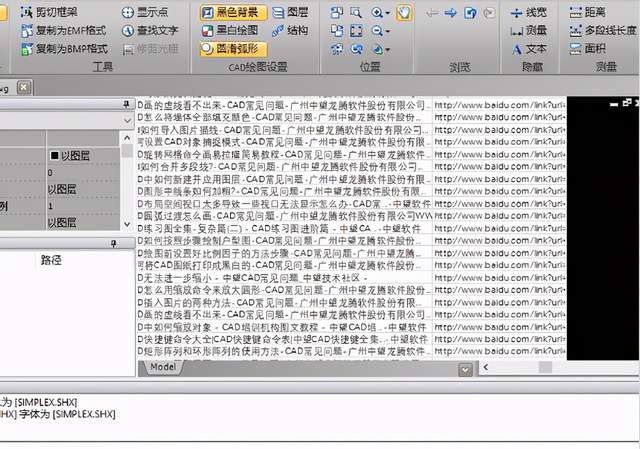
Task: Click the properties panel vertical scrollbar thumb
Action: 127,151
